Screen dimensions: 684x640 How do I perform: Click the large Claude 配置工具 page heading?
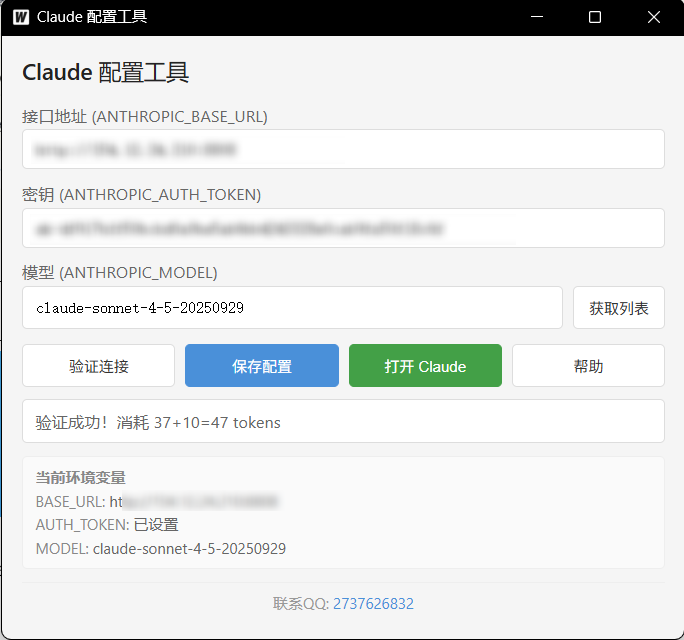click(x=106, y=72)
